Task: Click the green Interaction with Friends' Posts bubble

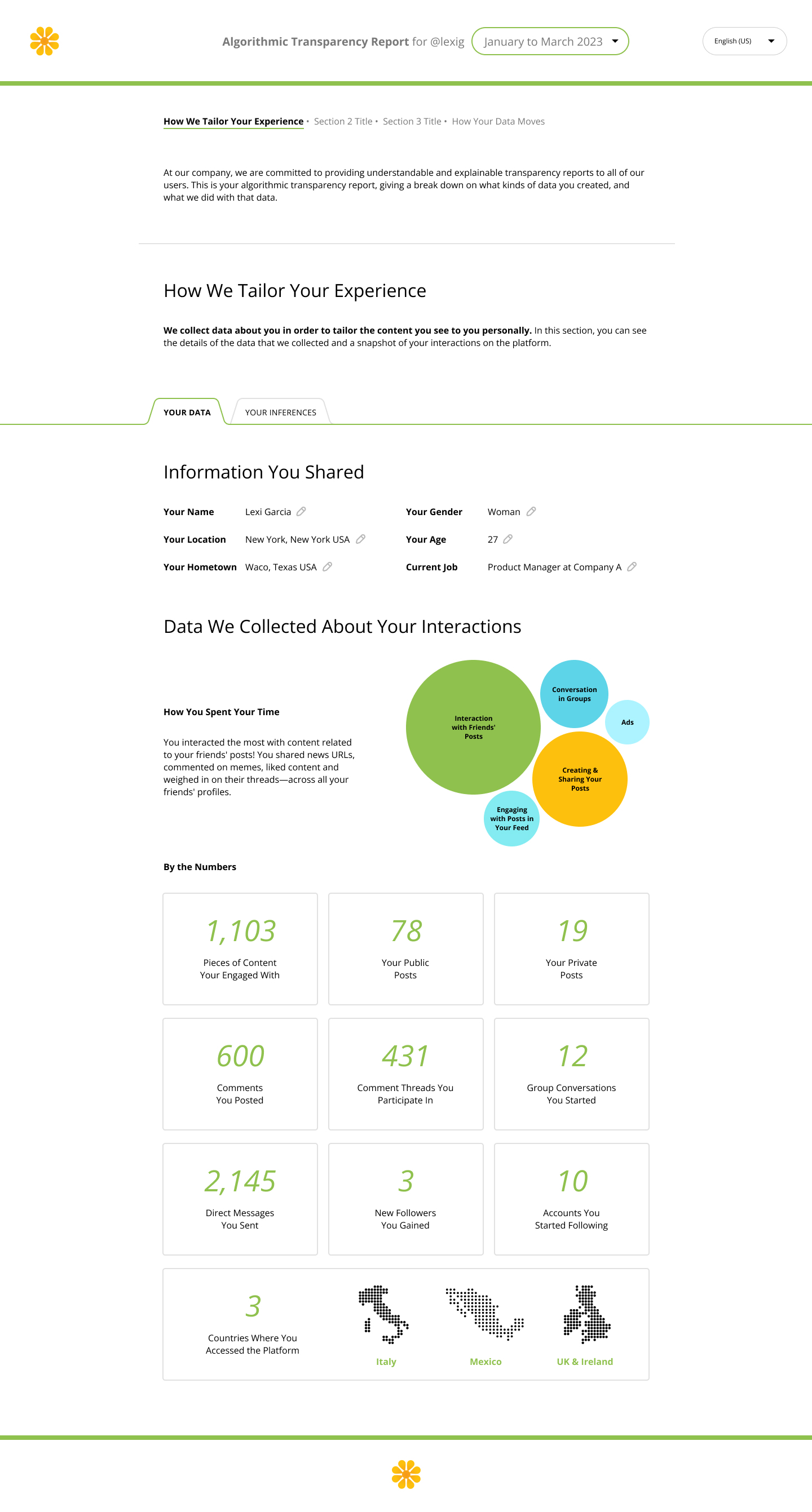Action: click(x=473, y=726)
